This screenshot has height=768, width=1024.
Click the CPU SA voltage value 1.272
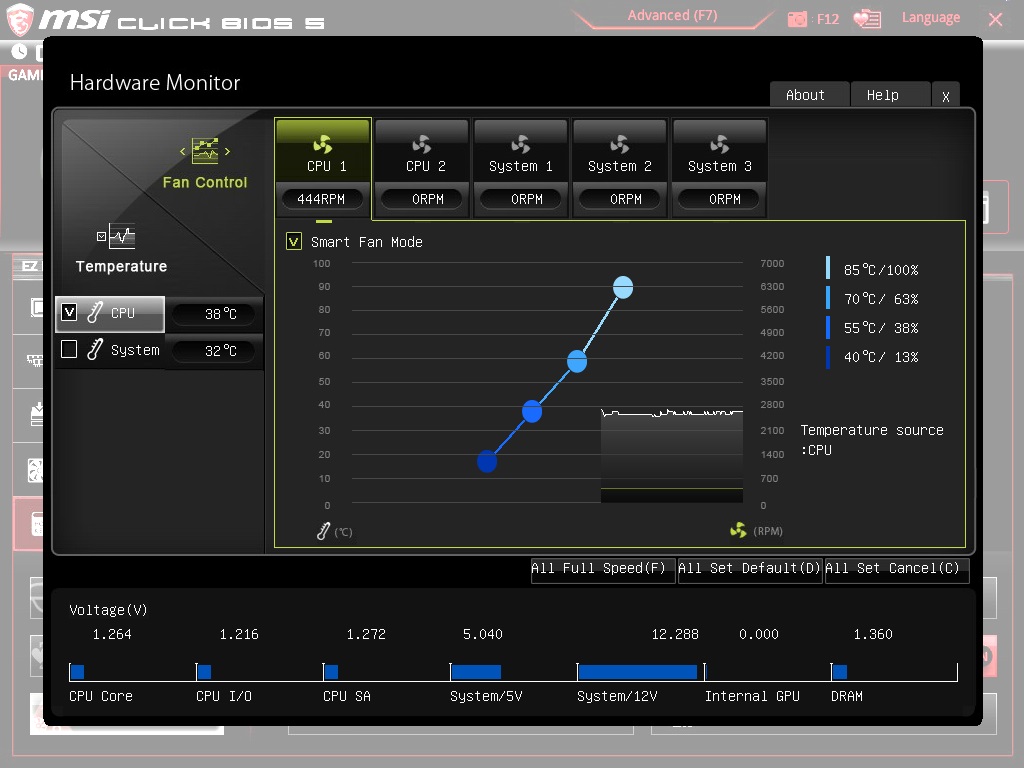point(366,634)
